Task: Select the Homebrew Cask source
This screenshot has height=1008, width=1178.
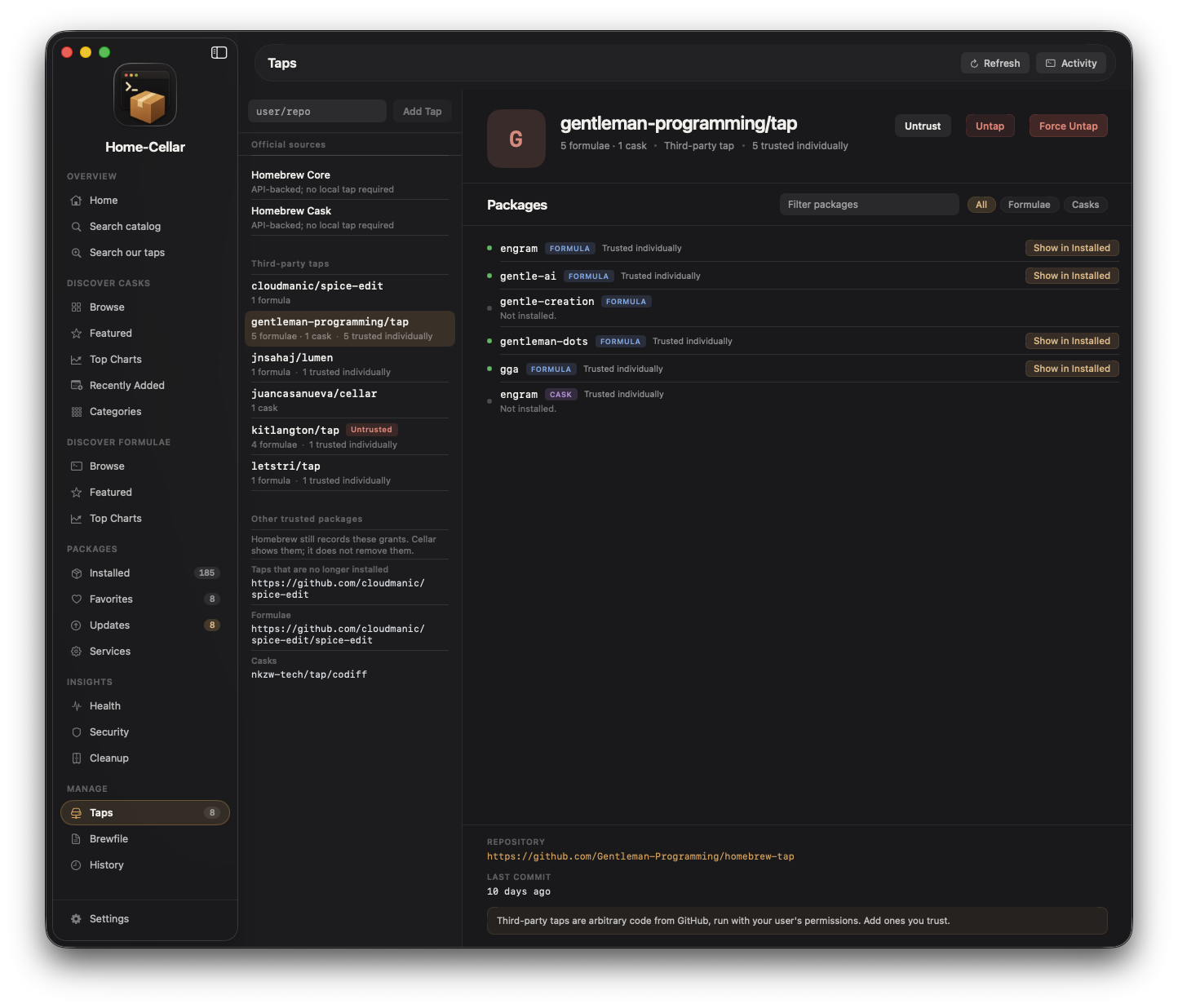Action: pos(350,218)
